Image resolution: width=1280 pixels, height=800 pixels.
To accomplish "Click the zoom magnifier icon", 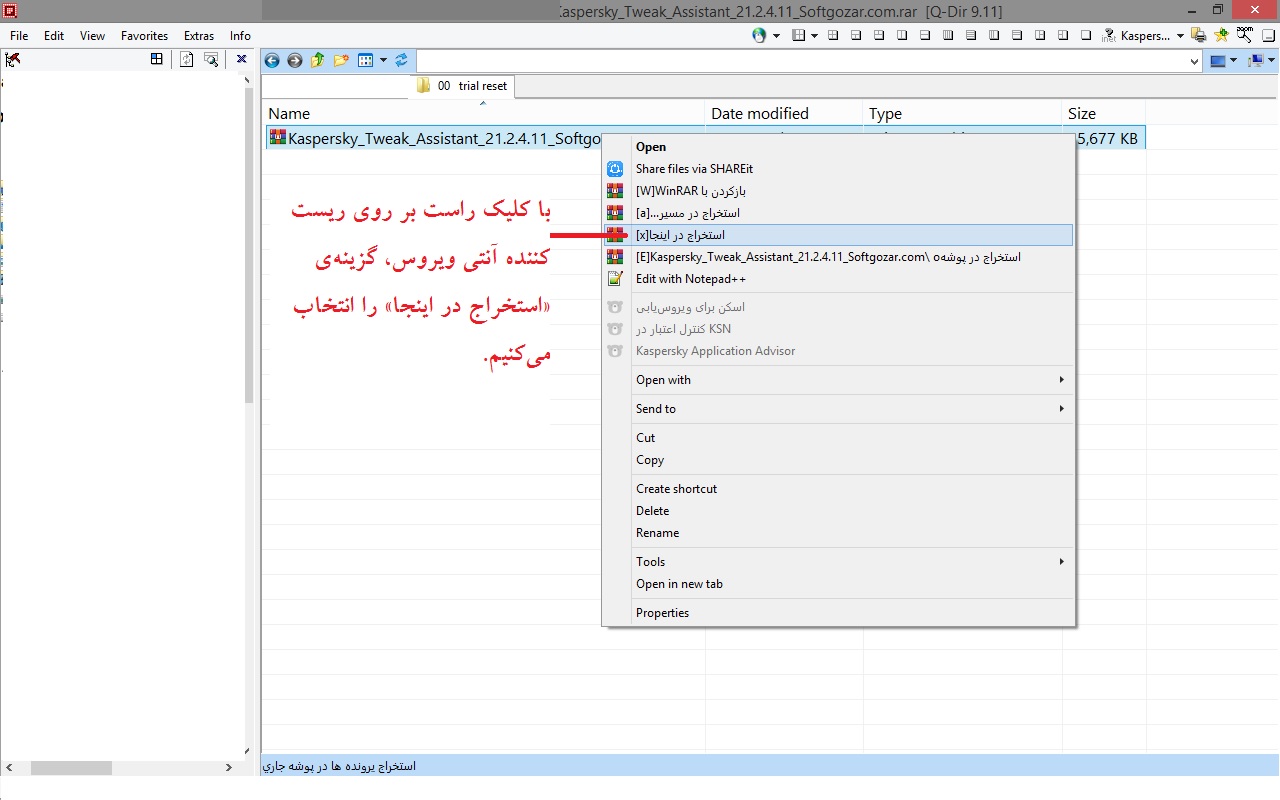I will pos(1244,35).
